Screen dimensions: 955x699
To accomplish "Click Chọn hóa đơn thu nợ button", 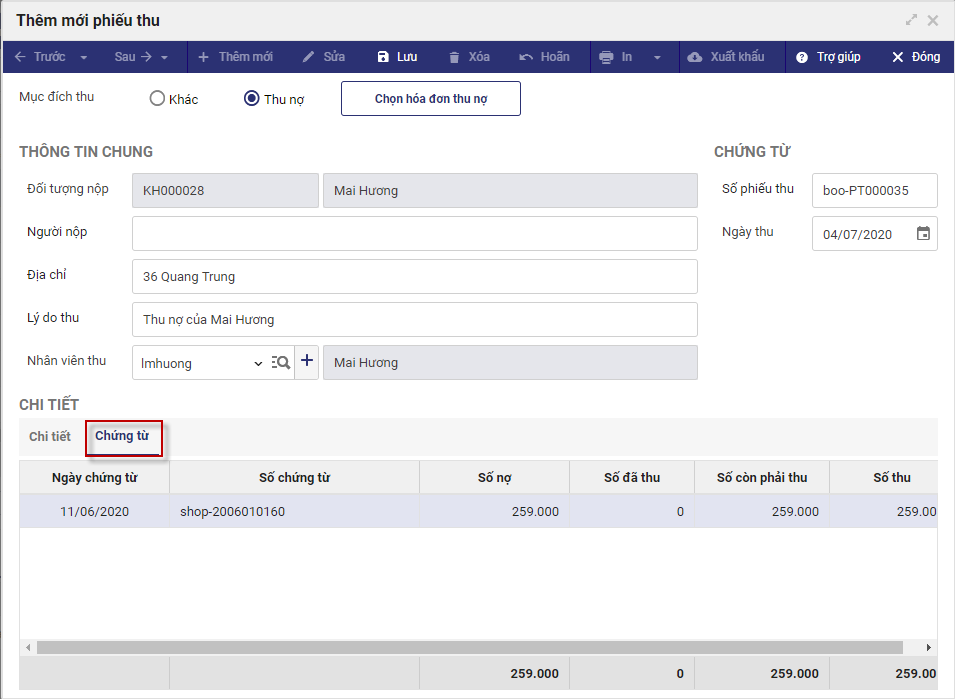I will (x=431, y=99).
